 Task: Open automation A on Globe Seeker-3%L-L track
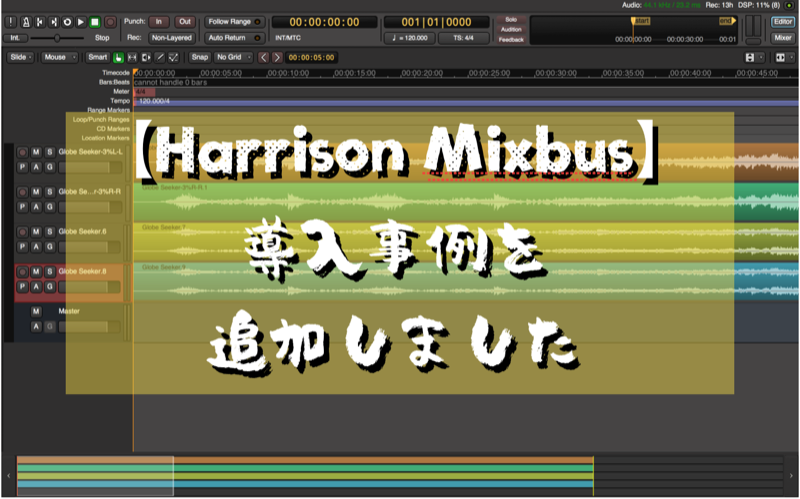pyautogui.click(x=36, y=167)
